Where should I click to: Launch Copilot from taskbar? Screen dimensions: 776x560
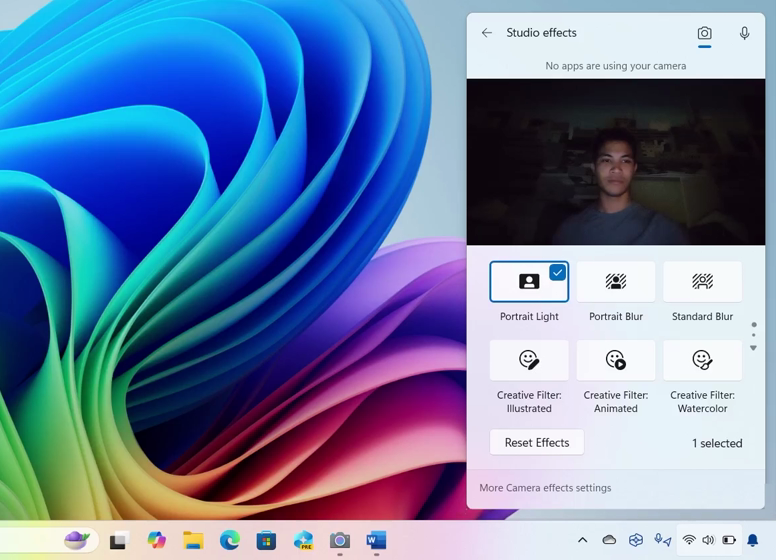coord(156,540)
